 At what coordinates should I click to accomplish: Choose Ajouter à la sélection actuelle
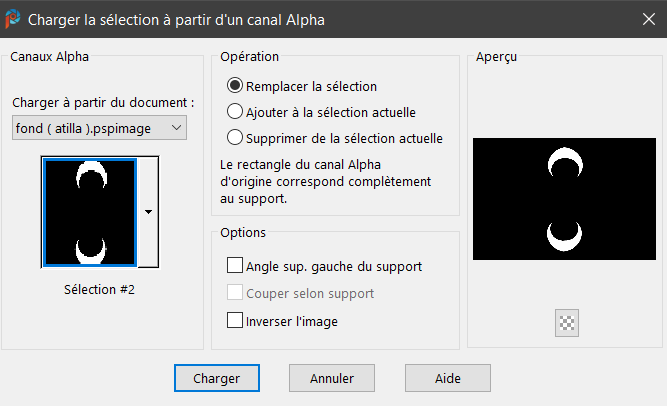[236, 112]
